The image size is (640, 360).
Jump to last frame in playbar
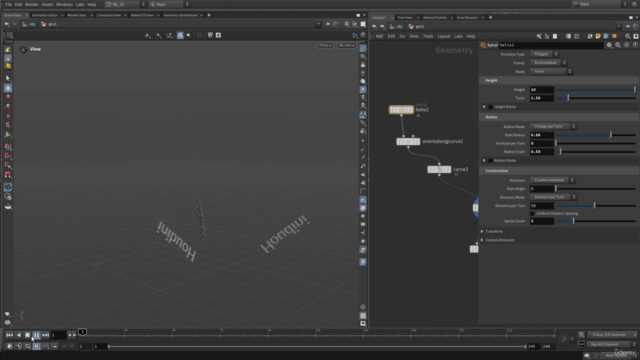pyautogui.click(x=45, y=335)
